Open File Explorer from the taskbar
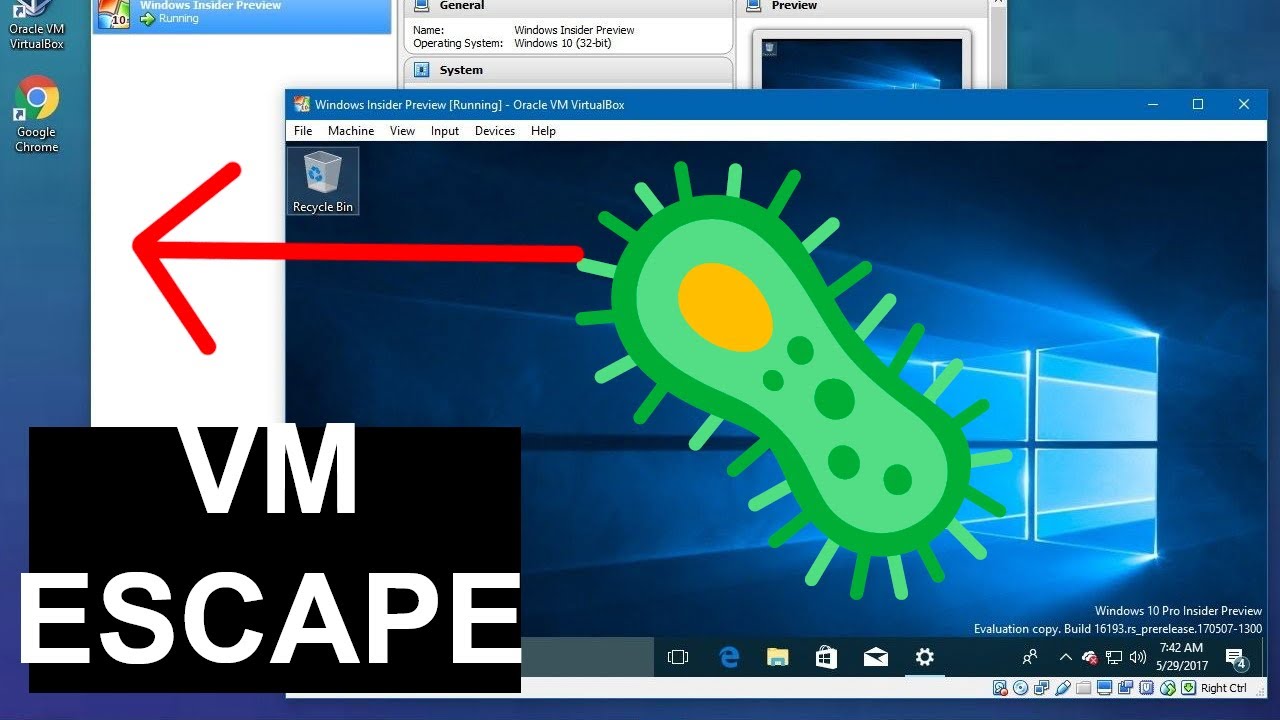 (x=778, y=657)
